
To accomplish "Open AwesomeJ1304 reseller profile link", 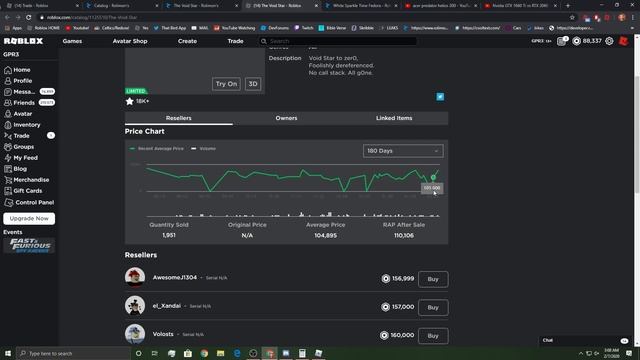I will coord(175,278).
